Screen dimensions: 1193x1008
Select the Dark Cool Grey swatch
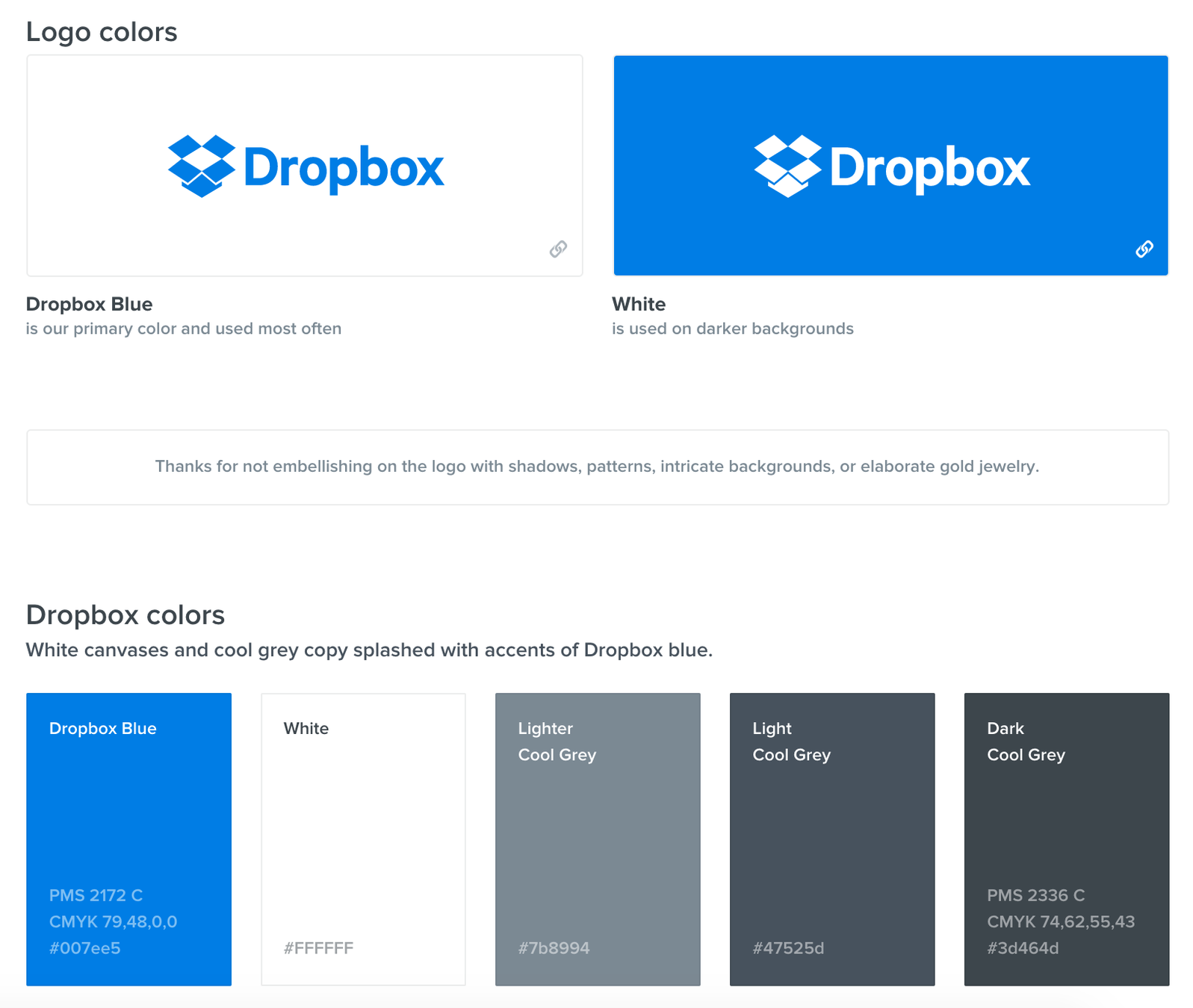point(1067,839)
